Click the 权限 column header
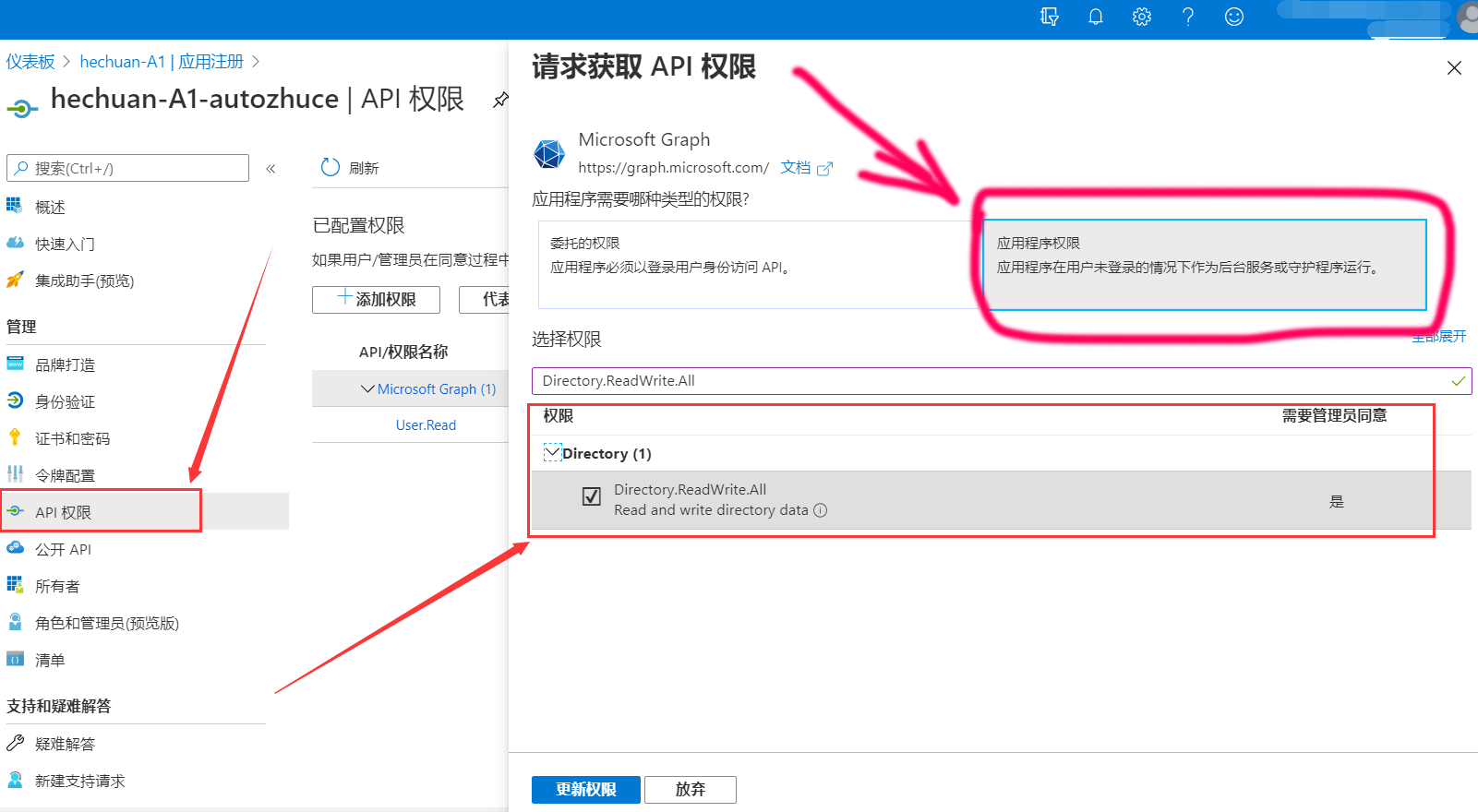This screenshot has width=1478, height=812. [559, 416]
